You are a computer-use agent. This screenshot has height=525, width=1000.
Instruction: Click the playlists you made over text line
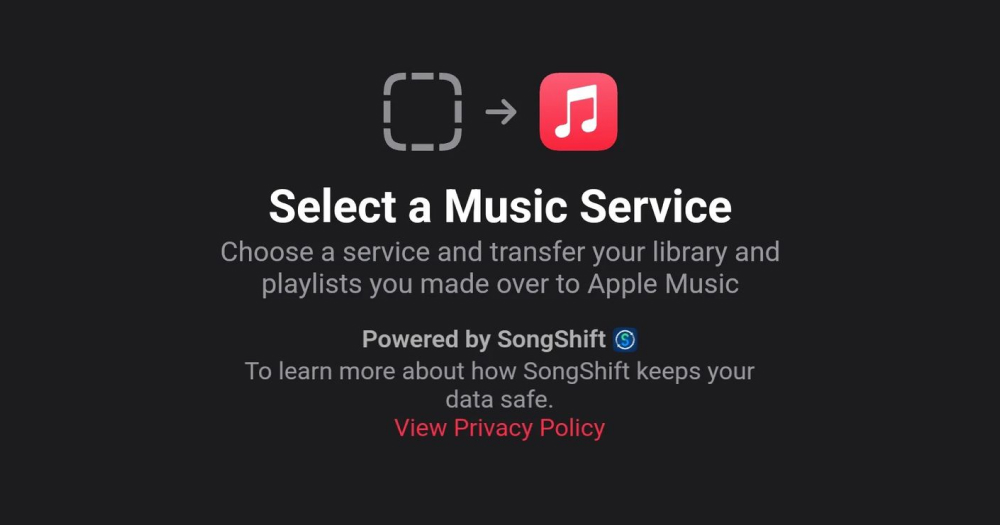500,284
